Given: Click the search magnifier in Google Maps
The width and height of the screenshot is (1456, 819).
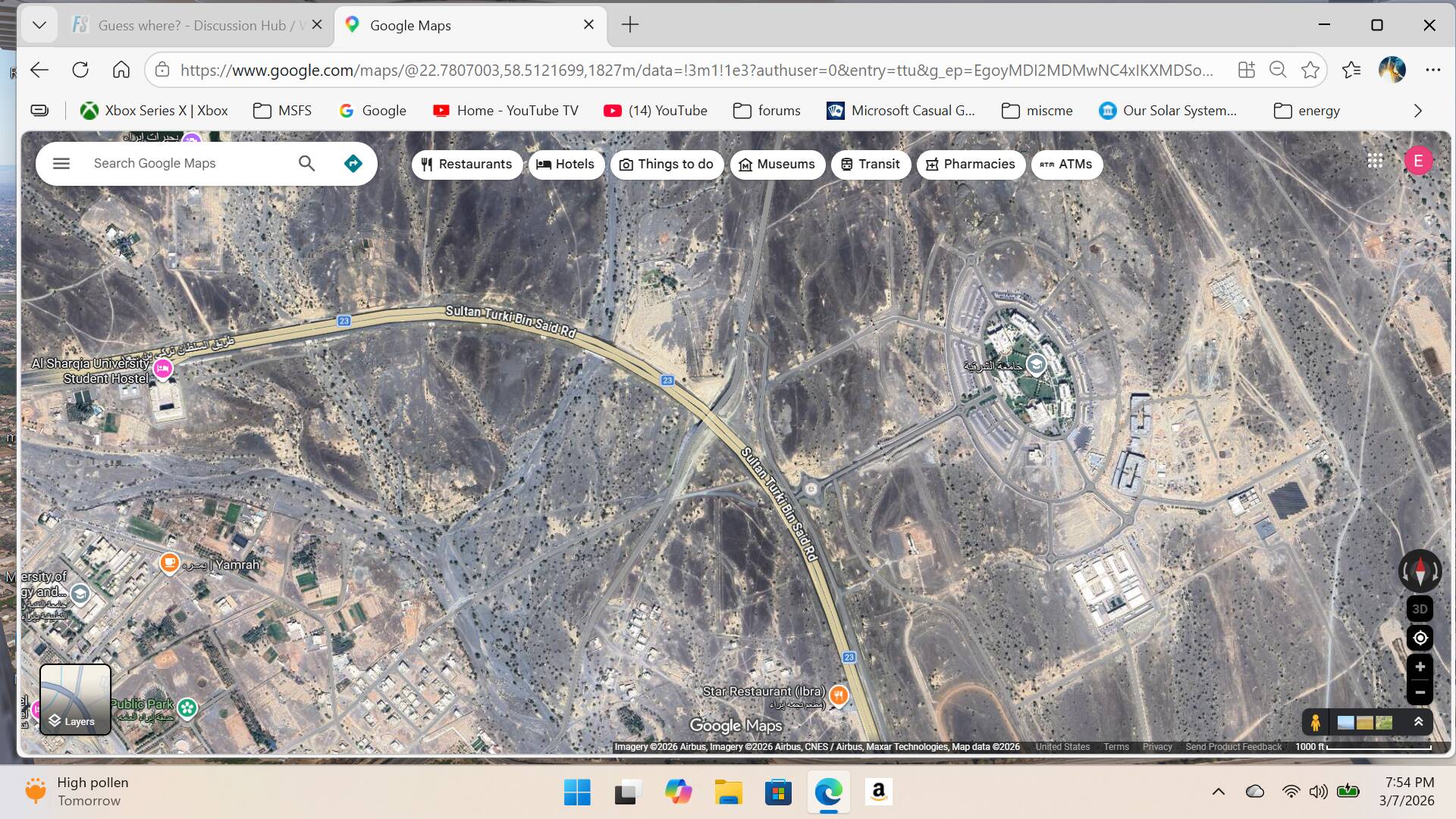Looking at the screenshot, I should click(306, 163).
